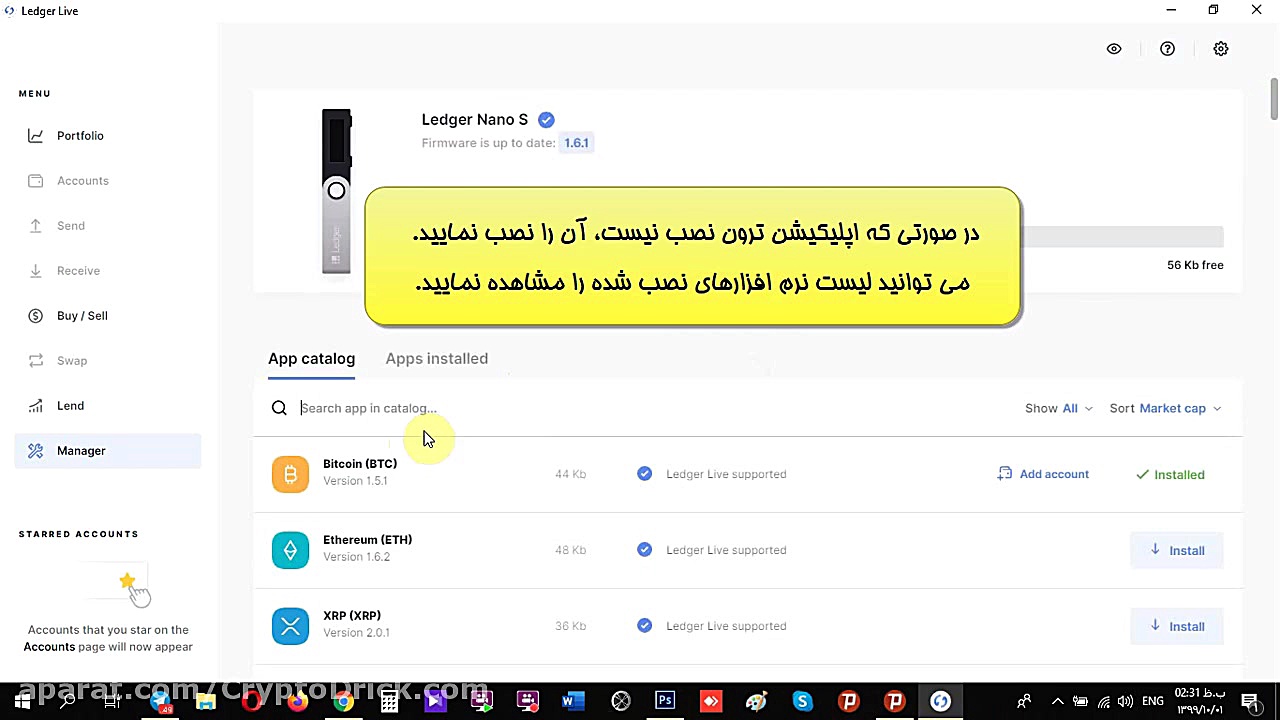Click the starred accounts star icon
Viewport: 1280px width, 720px height.
[127, 581]
